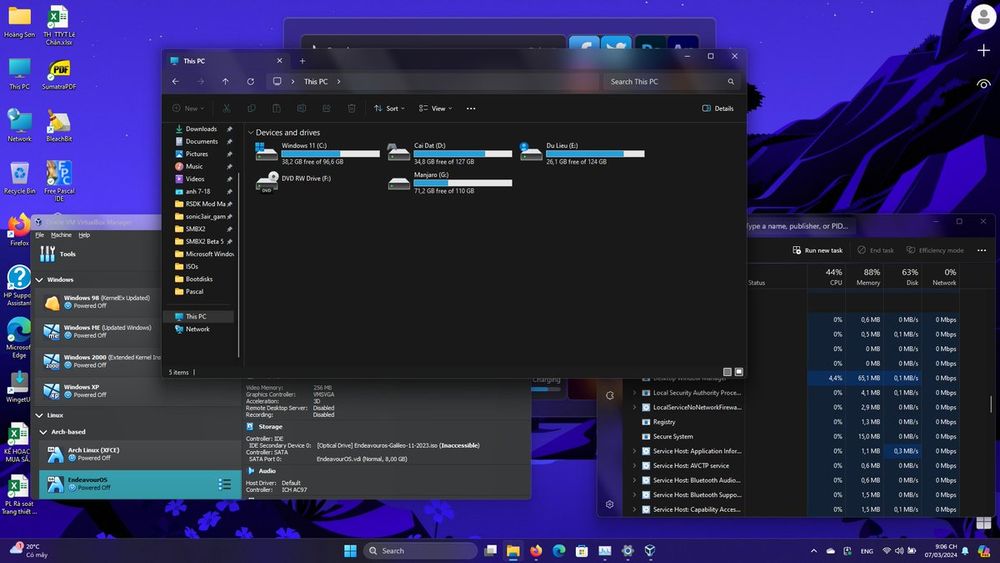1000x563 pixels.
Task: Expand Local Security Authority Process row
Action: pos(634,393)
